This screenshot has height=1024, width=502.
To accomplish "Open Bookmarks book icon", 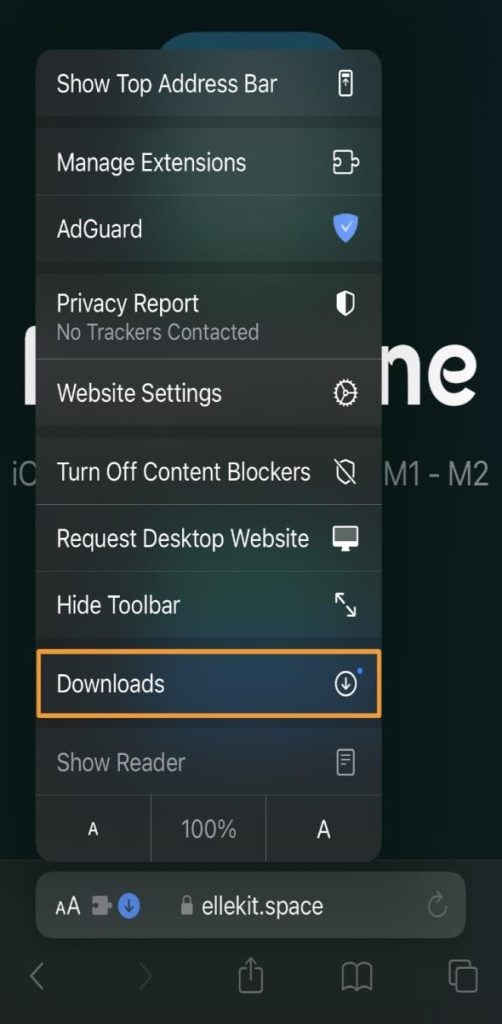I will 356,977.
